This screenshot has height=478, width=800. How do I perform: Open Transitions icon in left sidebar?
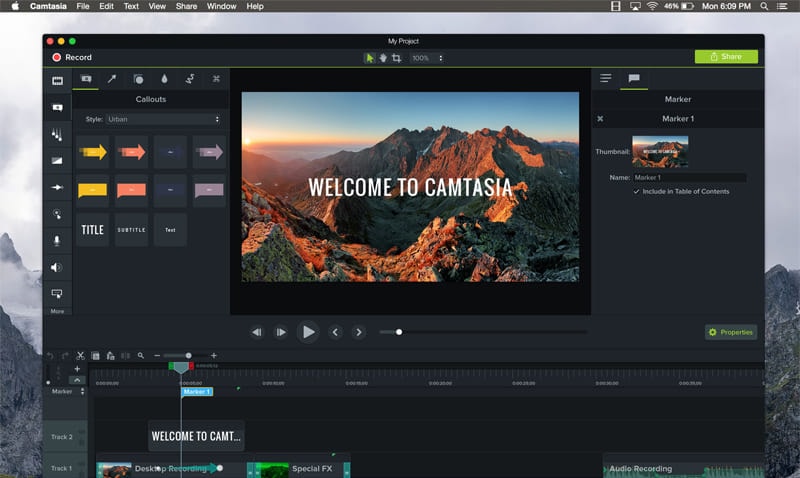coord(57,161)
